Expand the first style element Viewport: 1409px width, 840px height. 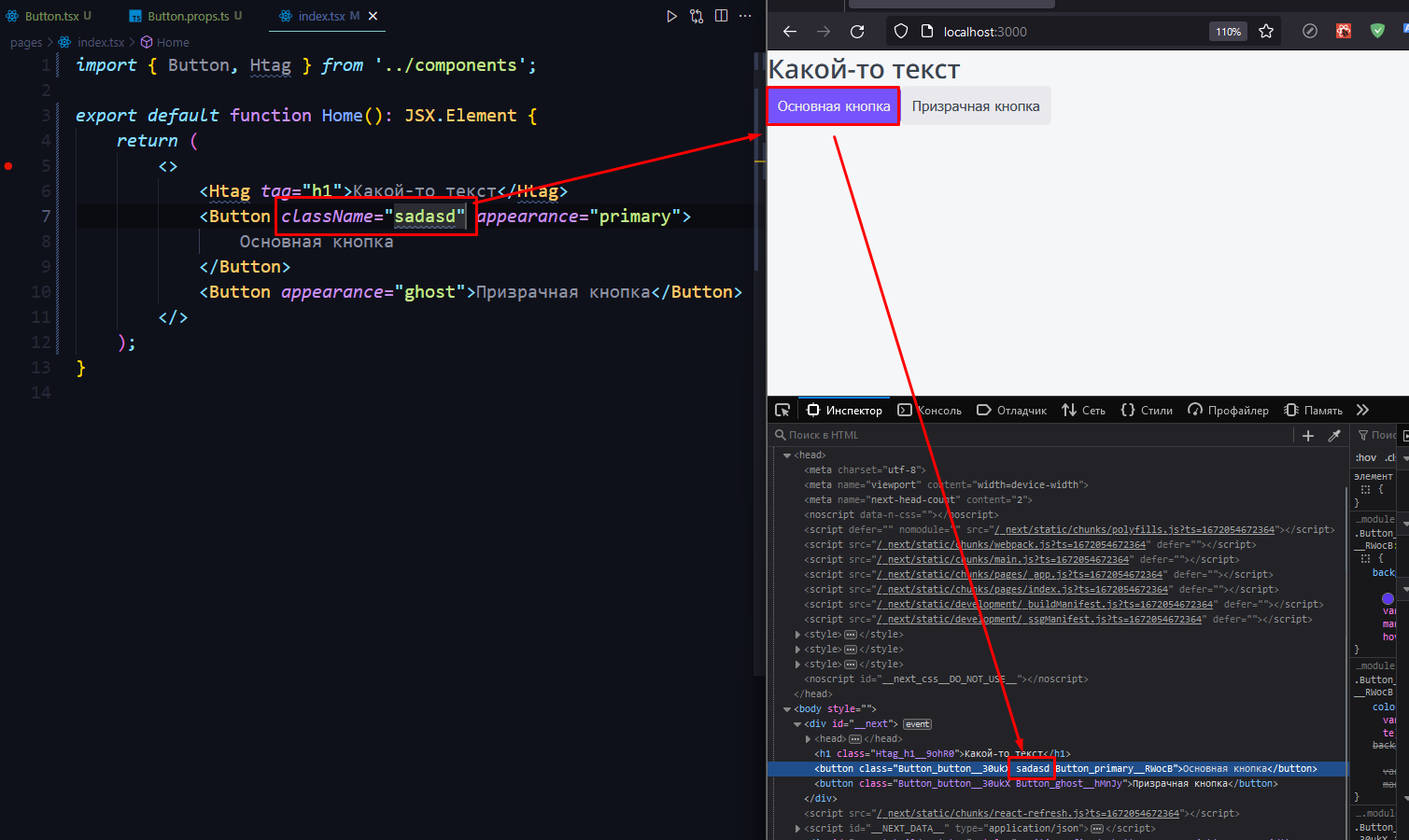pos(797,635)
